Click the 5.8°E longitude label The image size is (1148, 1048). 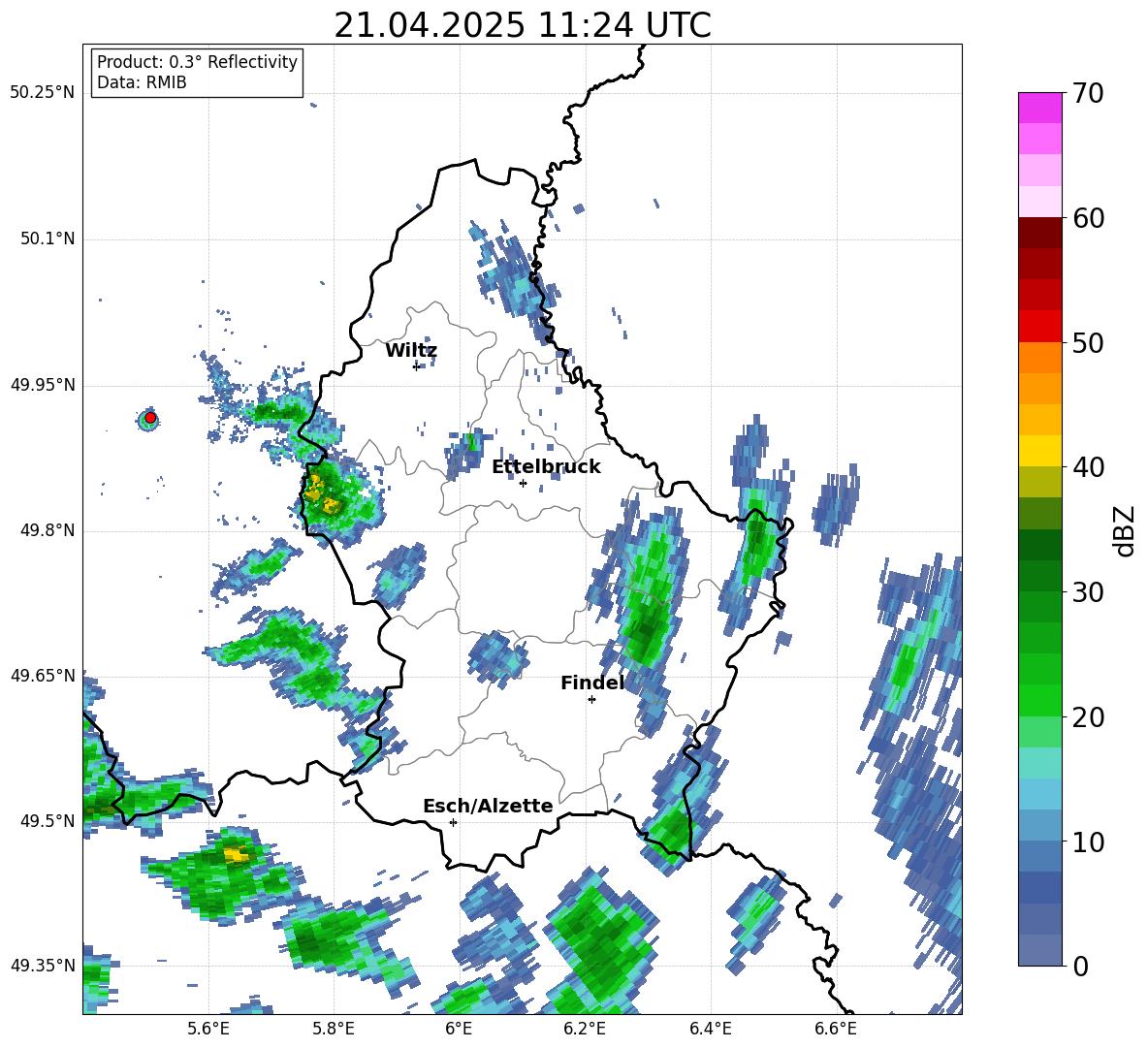click(334, 1029)
